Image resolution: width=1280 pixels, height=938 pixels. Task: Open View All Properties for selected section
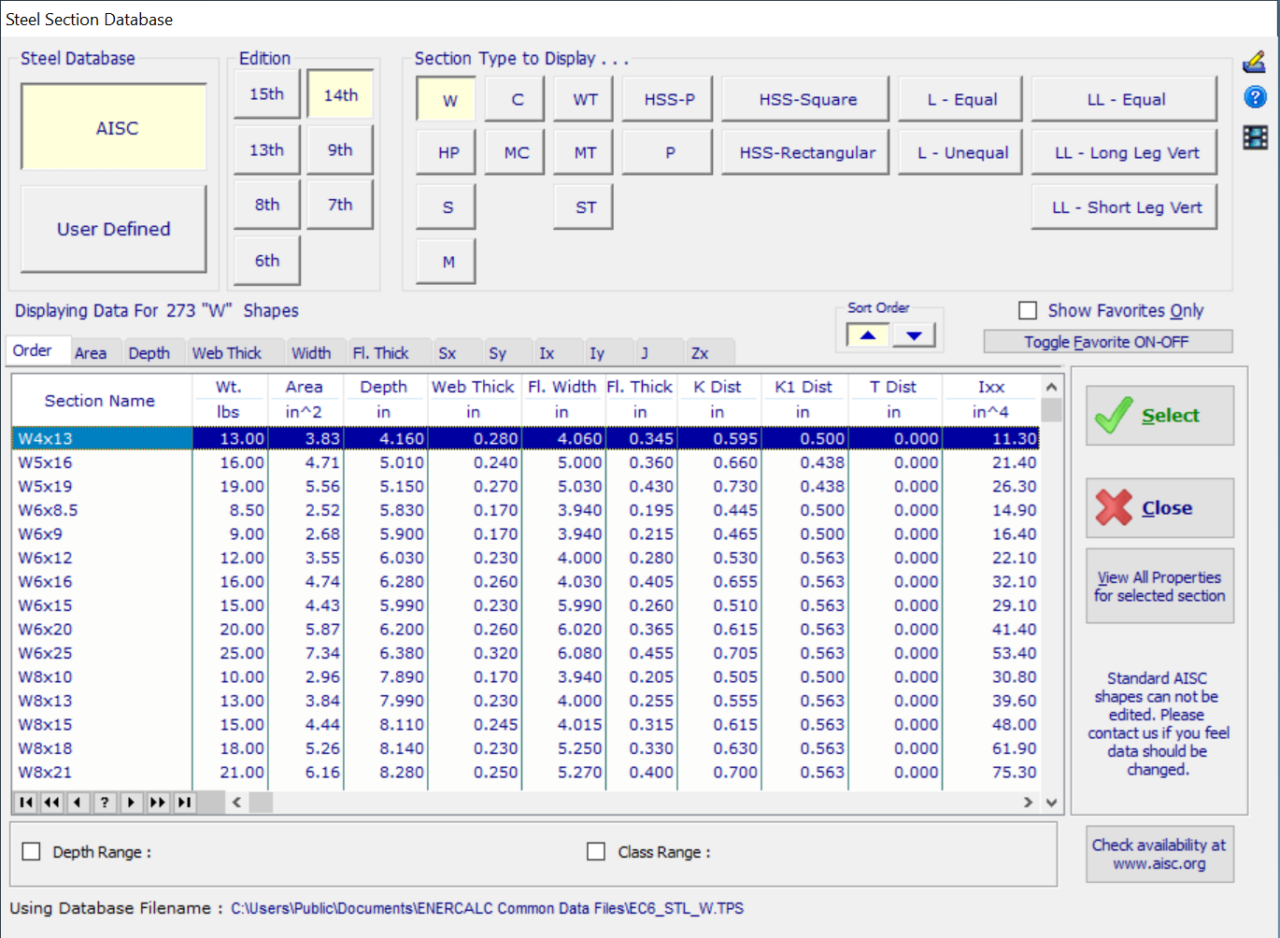point(1159,586)
